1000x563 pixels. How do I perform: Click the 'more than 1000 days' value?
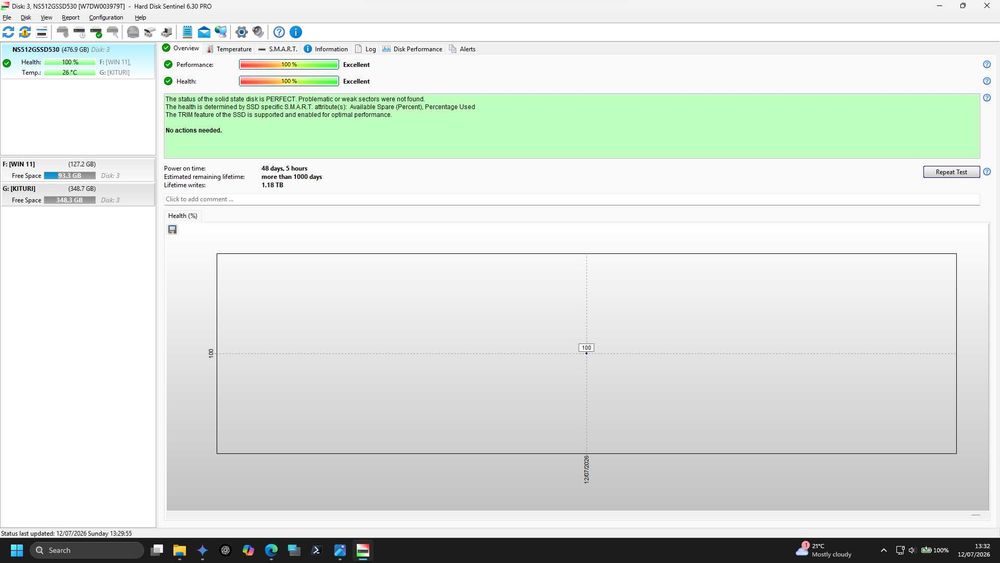pyautogui.click(x=291, y=177)
